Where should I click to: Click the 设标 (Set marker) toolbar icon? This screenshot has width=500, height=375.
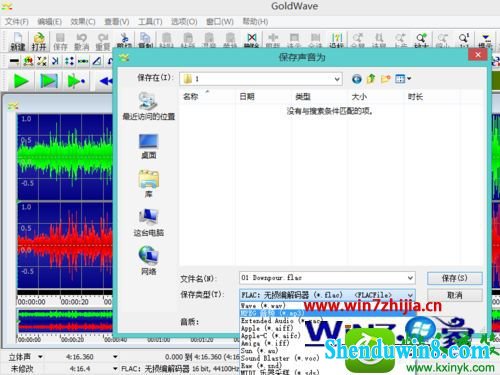coord(337,39)
